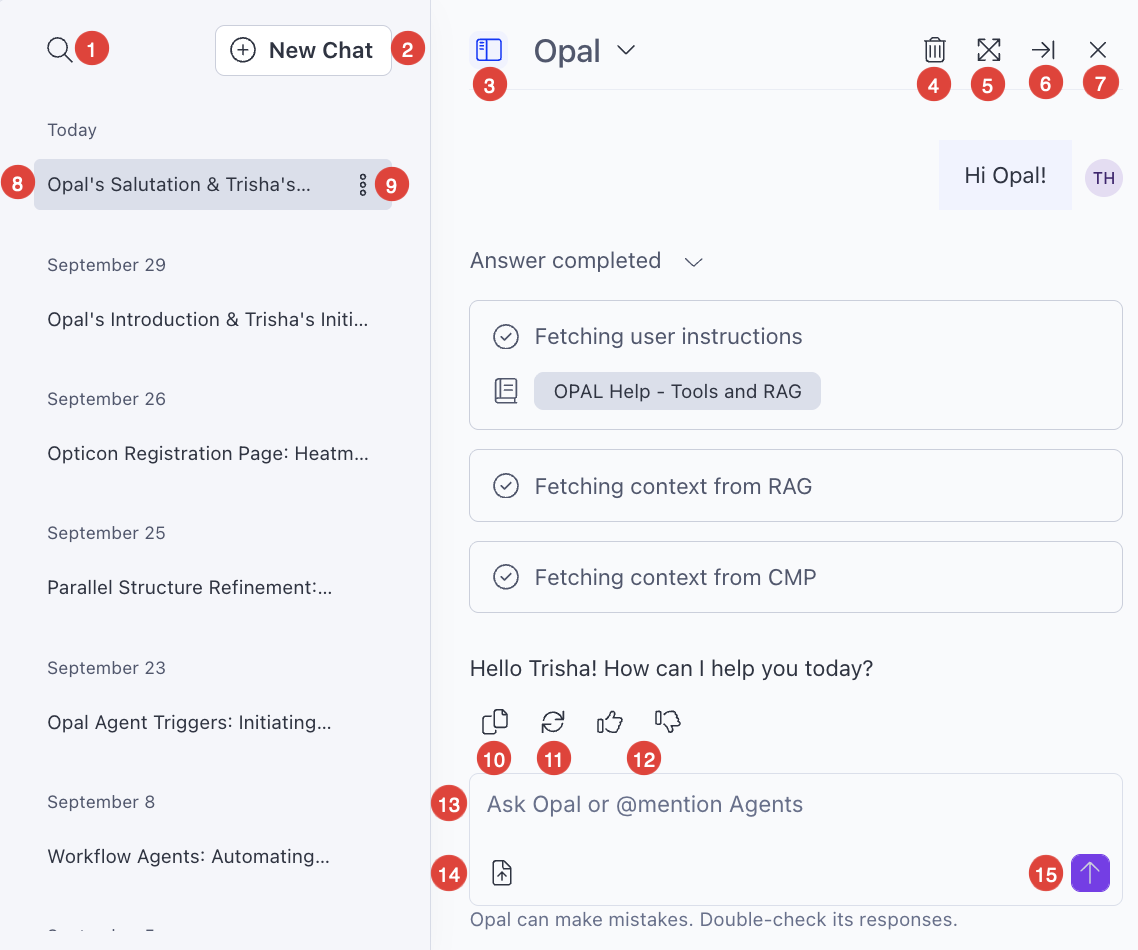Click the Hi Opal! message bubble
The width and height of the screenshot is (1138, 950).
(1005, 175)
